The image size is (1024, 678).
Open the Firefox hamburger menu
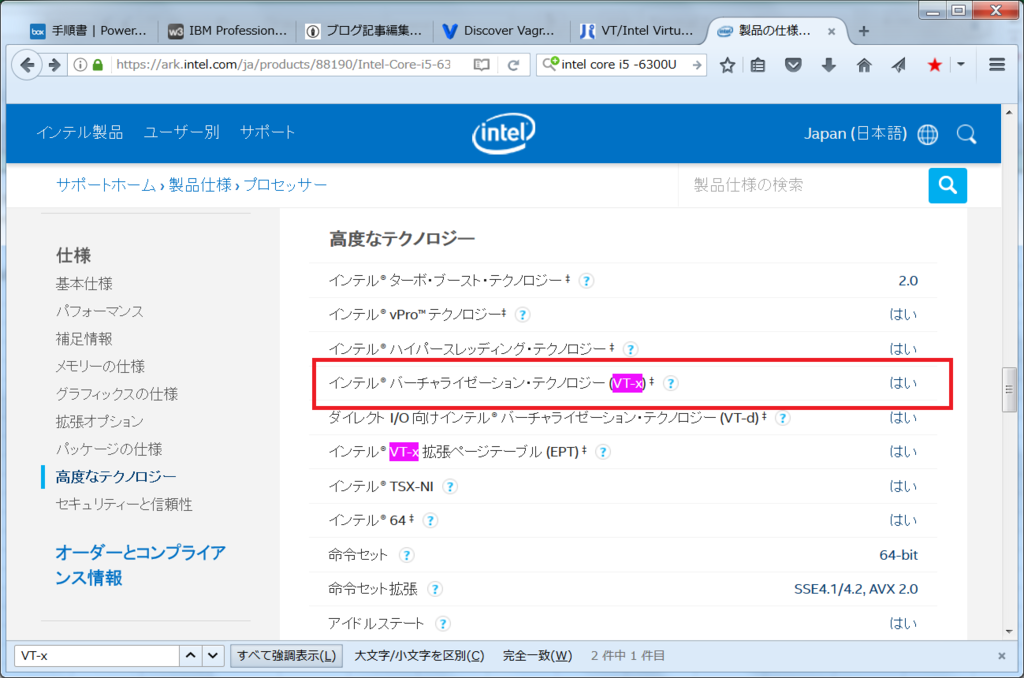pyautogui.click(x=997, y=64)
